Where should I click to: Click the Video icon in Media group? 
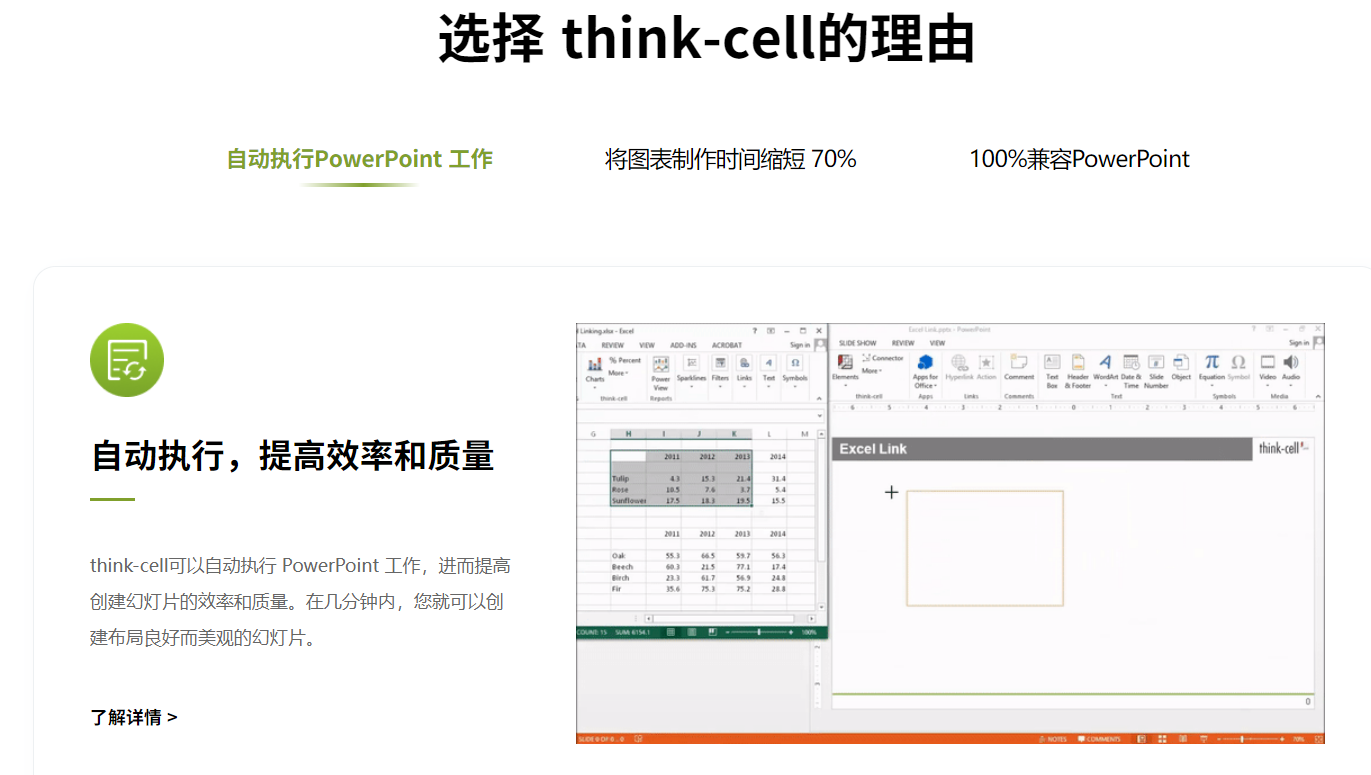1268,362
